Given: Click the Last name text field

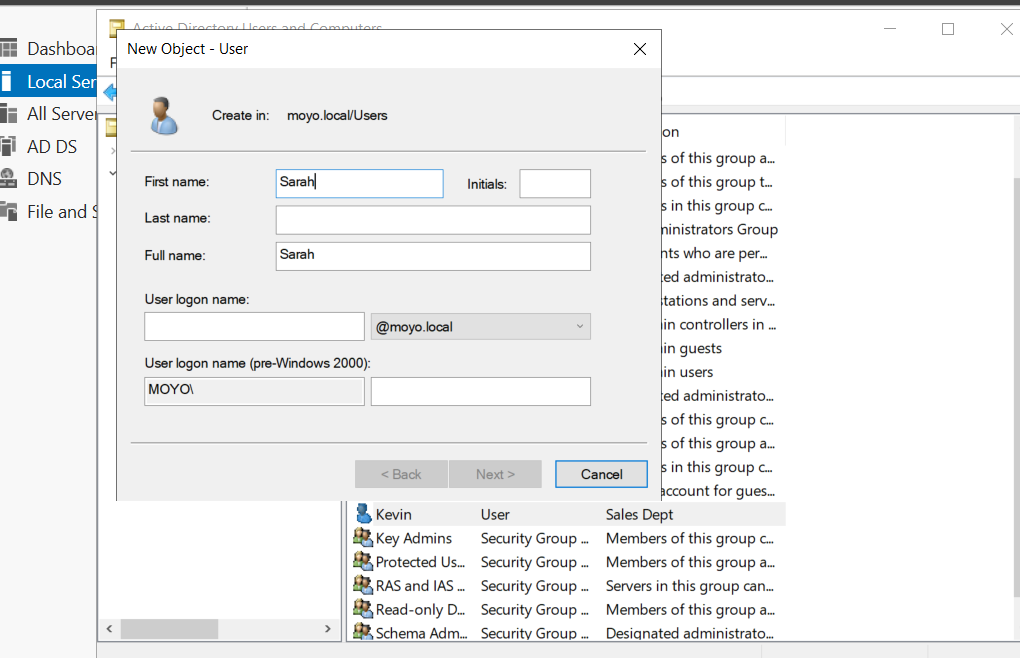Looking at the screenshot, I should (433, 220).
